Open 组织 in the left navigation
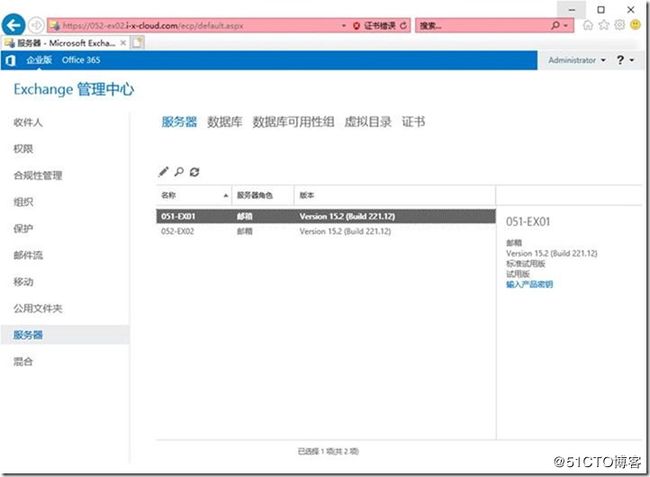 (23, 202)
